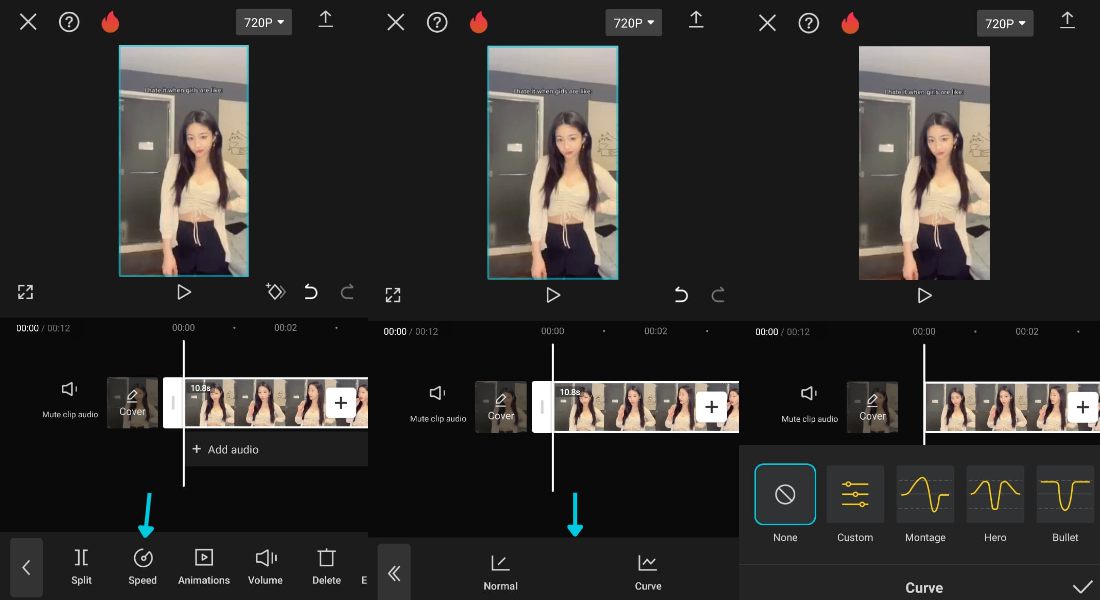The image size is (1100, 600).
Task: Open the Animations tool
Action: click(x=203, y=567)
